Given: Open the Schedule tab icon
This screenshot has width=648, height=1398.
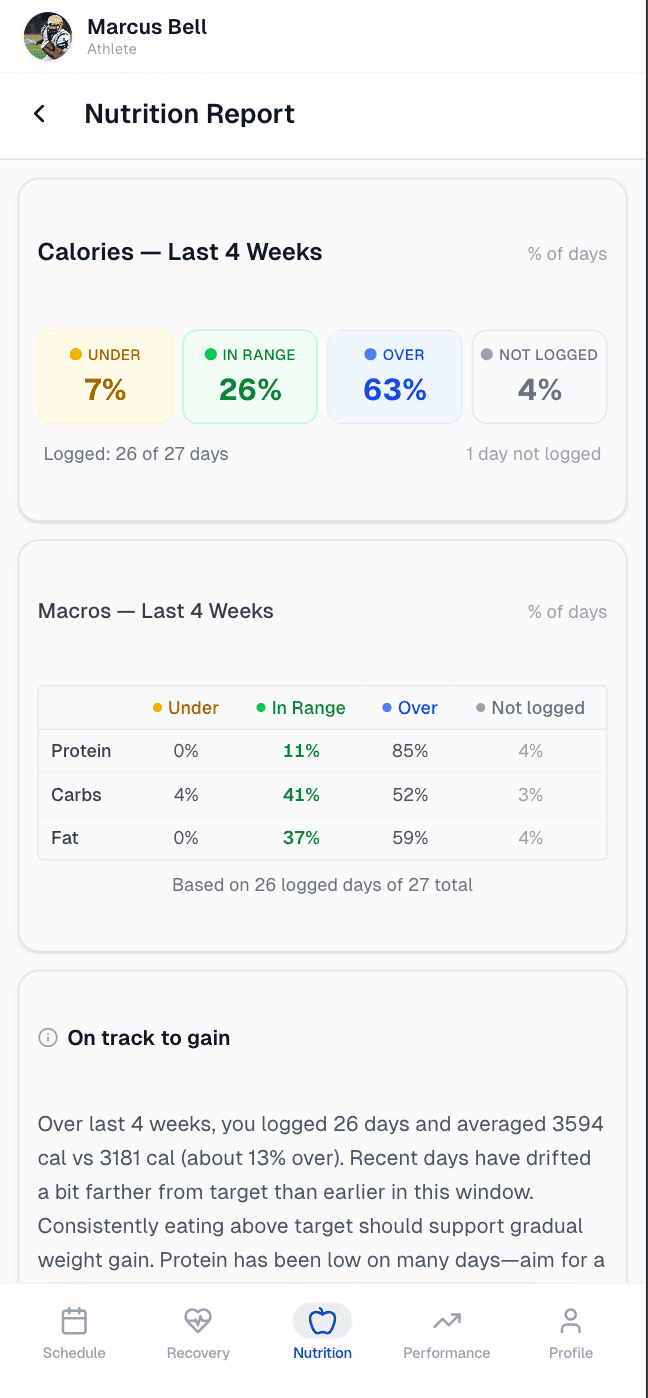Looking at the screenshot, I should point(73,1320).
